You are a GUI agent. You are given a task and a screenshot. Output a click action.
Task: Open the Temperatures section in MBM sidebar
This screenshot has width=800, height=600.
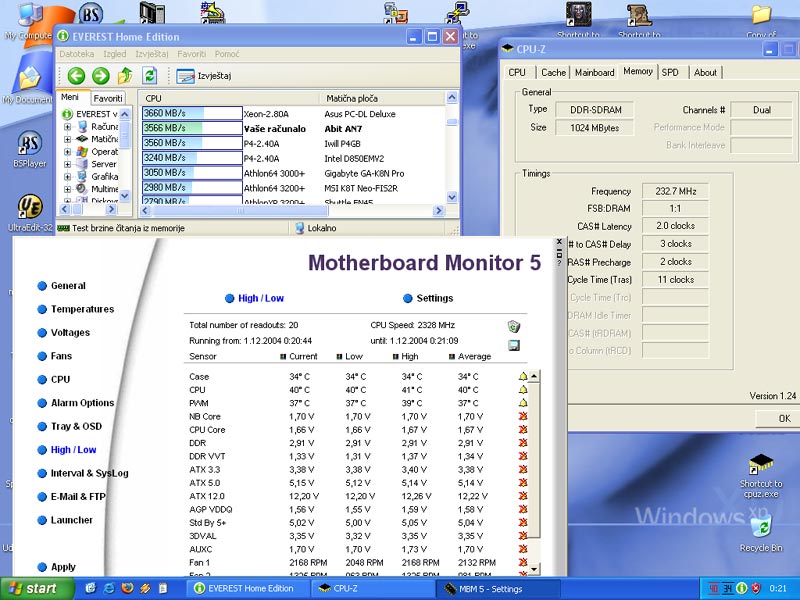point(82,309)
